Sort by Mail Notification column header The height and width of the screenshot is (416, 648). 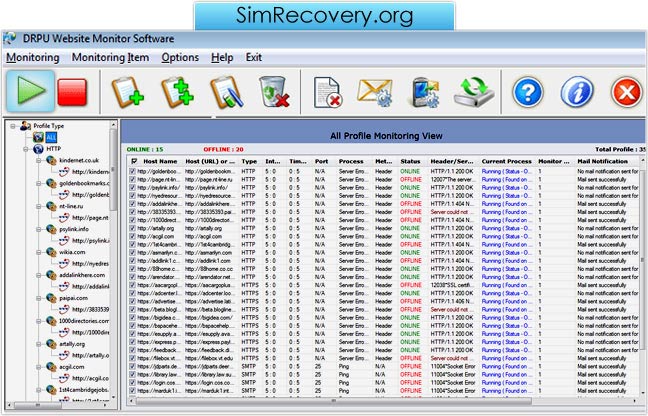(603, 161)
